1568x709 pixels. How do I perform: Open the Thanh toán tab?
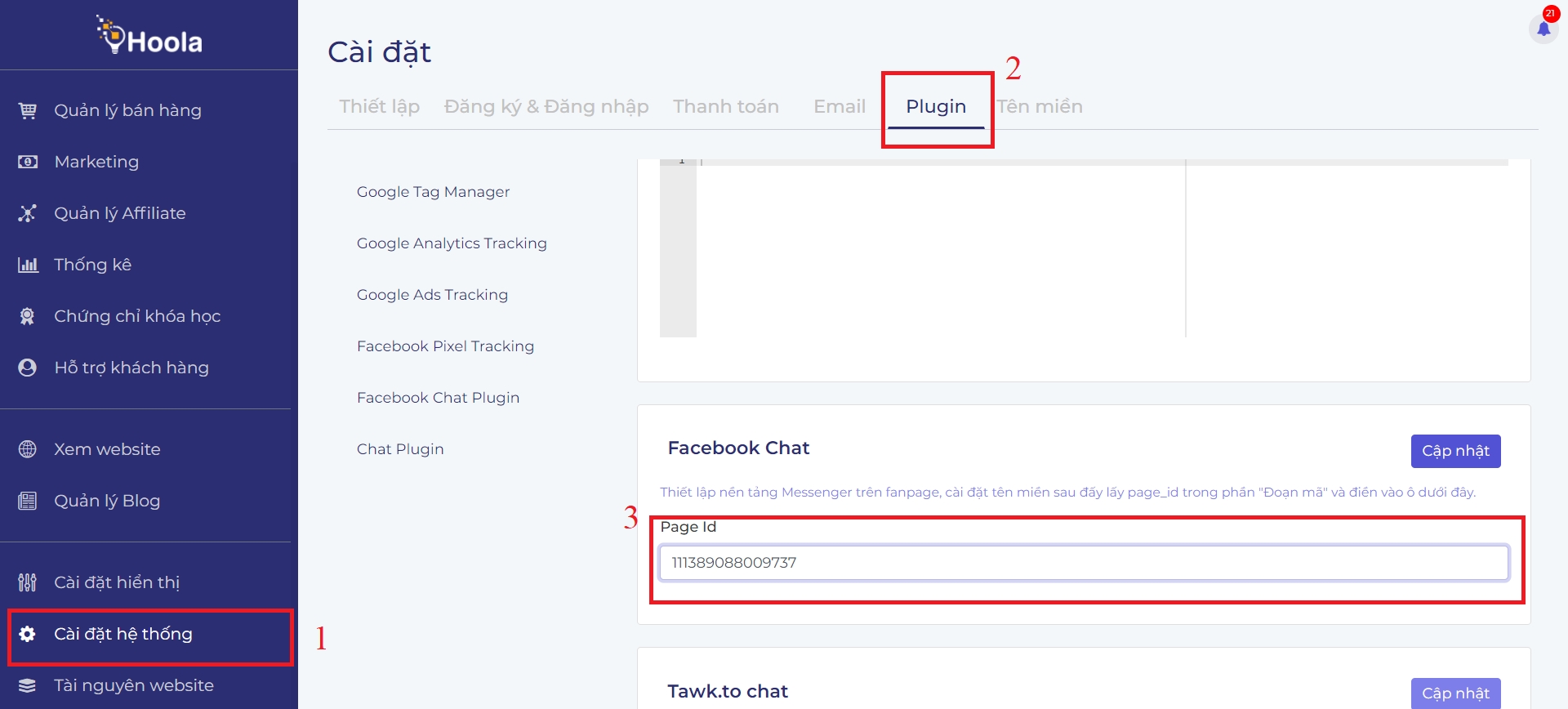pos(725,106)
